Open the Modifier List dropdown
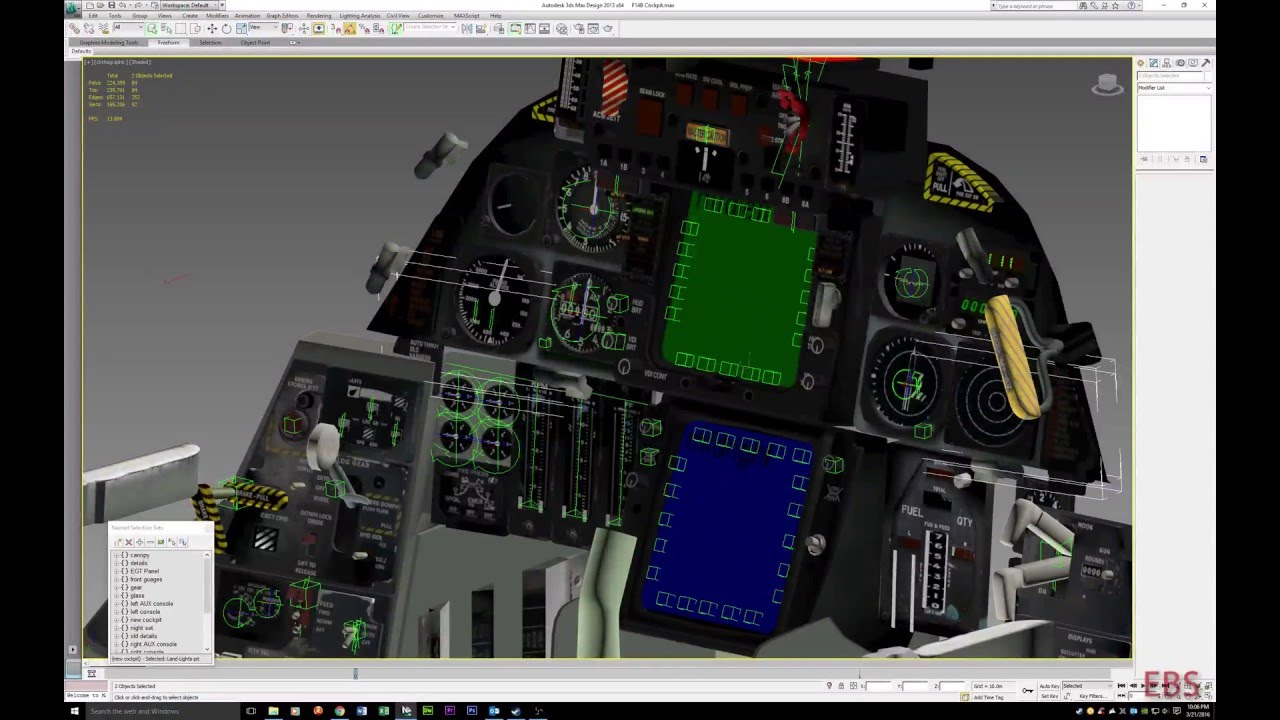Viewport: 1280px width, 720px height. click(1174, 88)
